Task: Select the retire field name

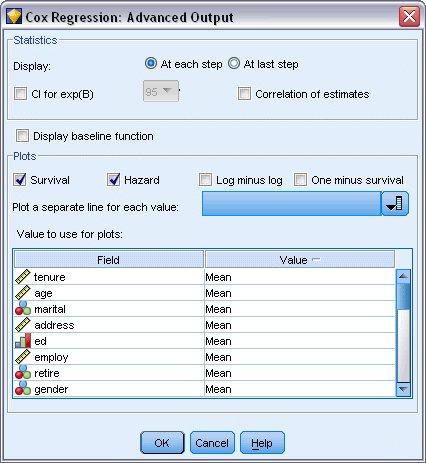Action: (47, 373)
